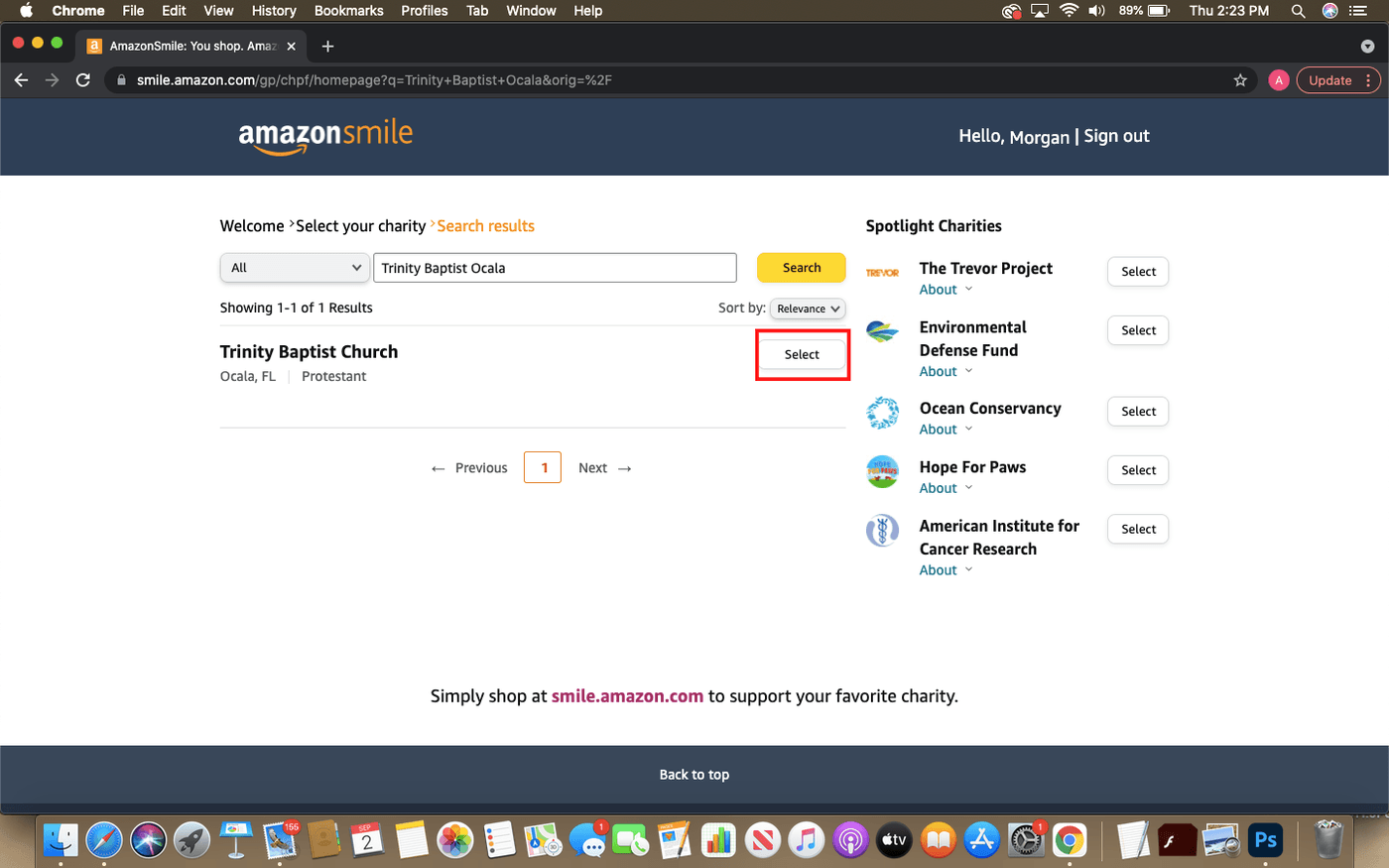Open Siri from the menu bar
The width and height of the screenshot is (1389, 868).
(1330, 11)
